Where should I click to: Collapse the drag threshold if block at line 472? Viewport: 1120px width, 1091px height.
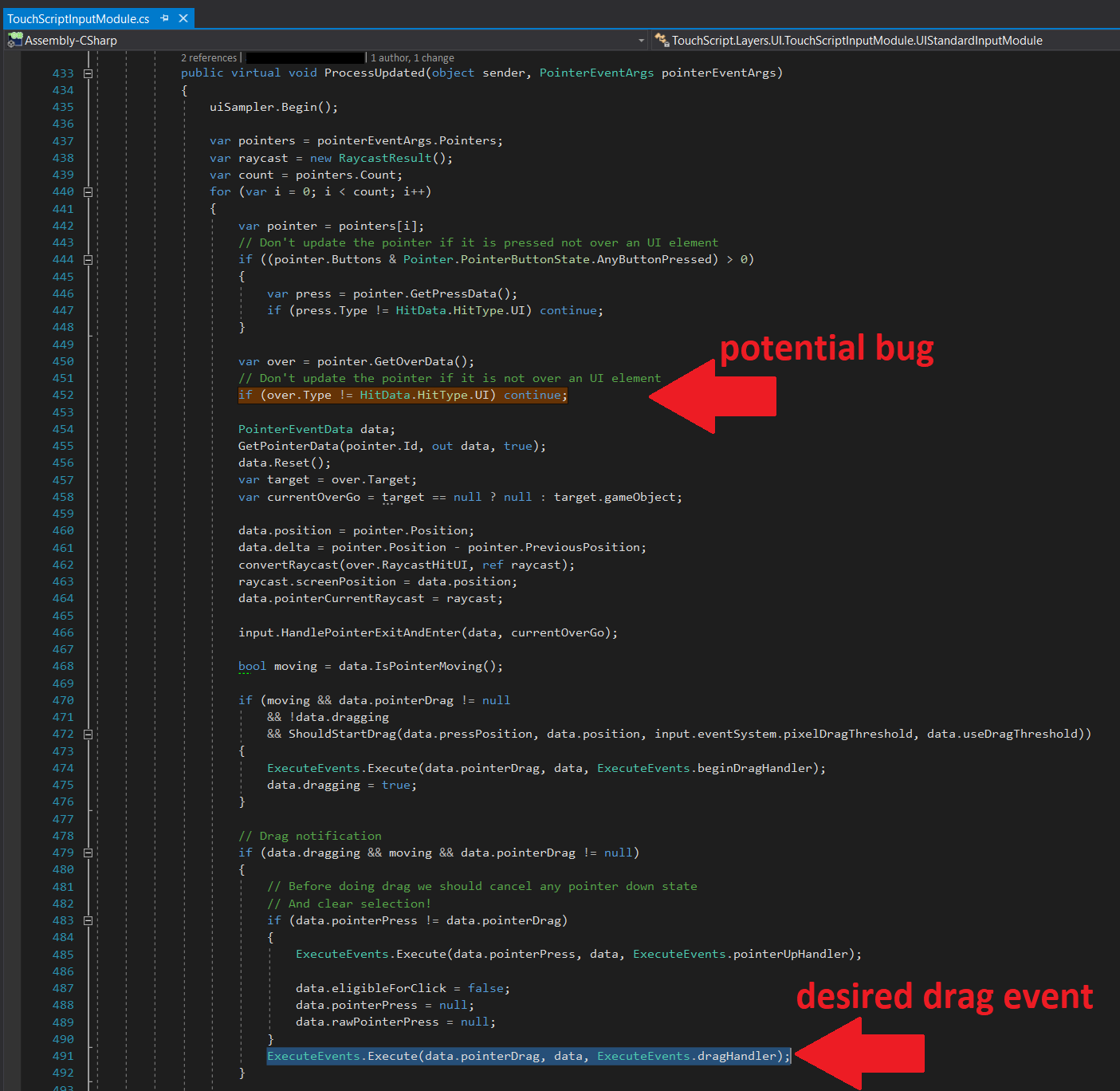click(88, 734)
